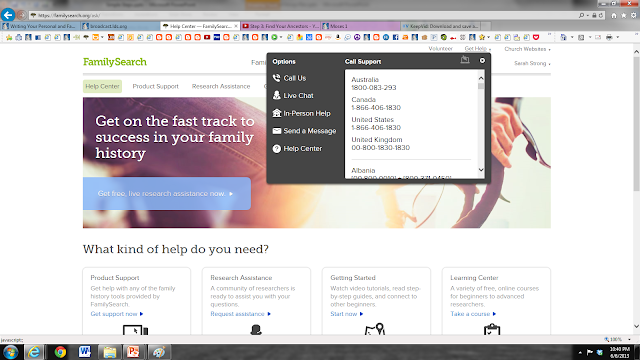The image size is (640, 360).
Task: Open the Sarah Strong account dropdown
Action: [x=532, y=63]
